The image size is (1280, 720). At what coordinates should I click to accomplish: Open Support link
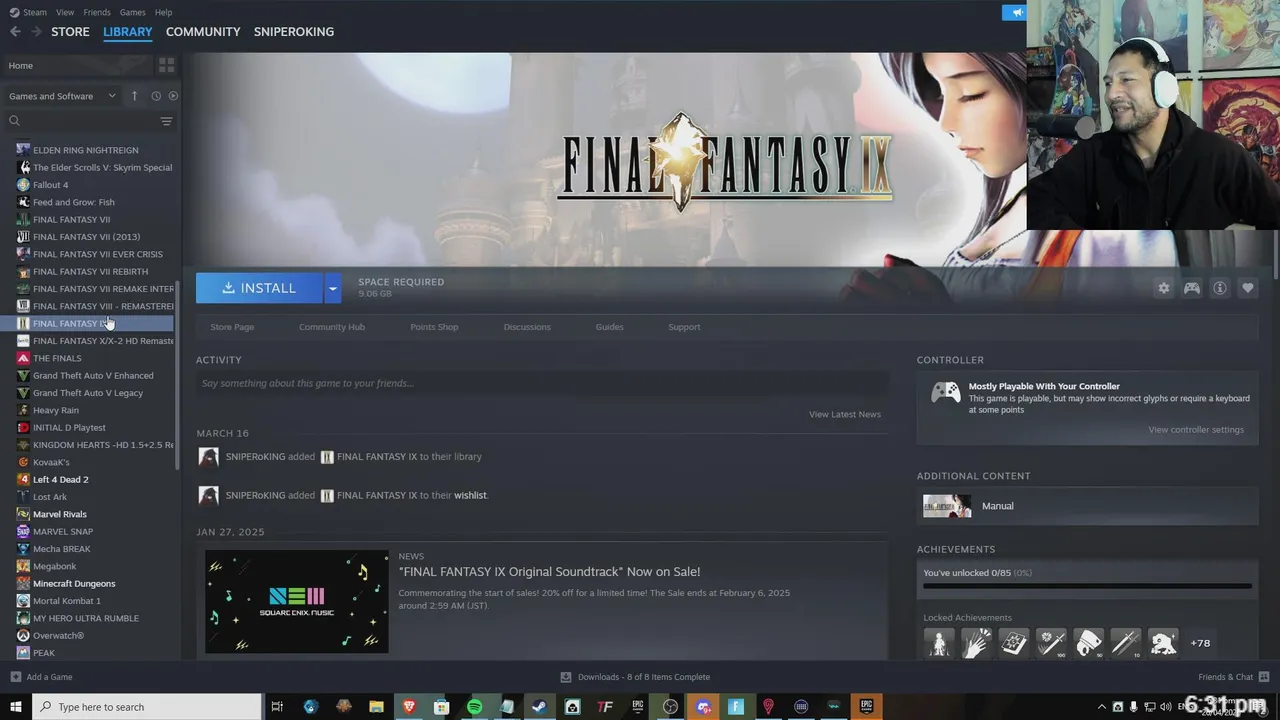click(x=684, y=327)
